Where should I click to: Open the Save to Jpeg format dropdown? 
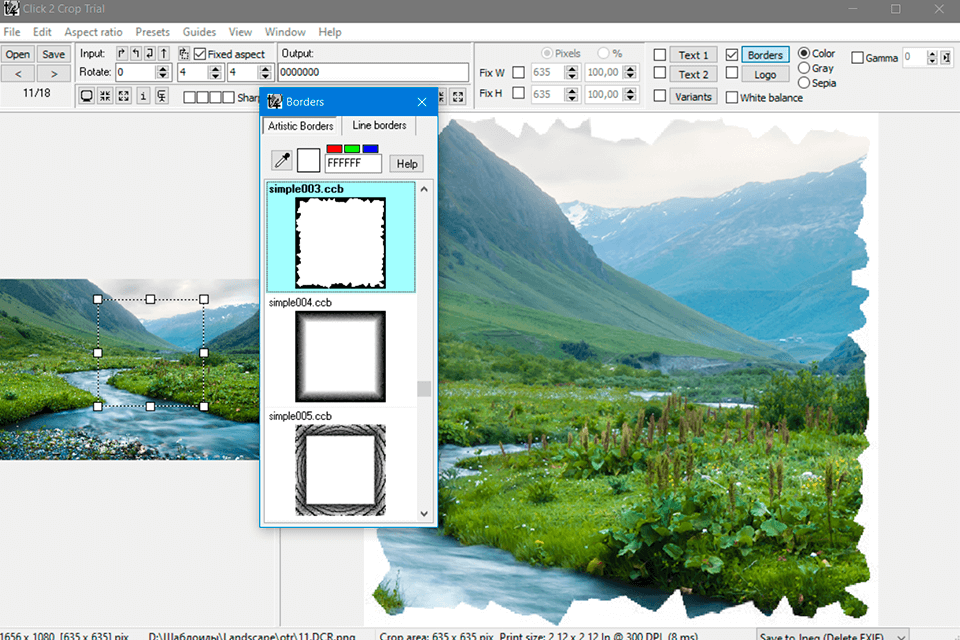pos(901,636)
